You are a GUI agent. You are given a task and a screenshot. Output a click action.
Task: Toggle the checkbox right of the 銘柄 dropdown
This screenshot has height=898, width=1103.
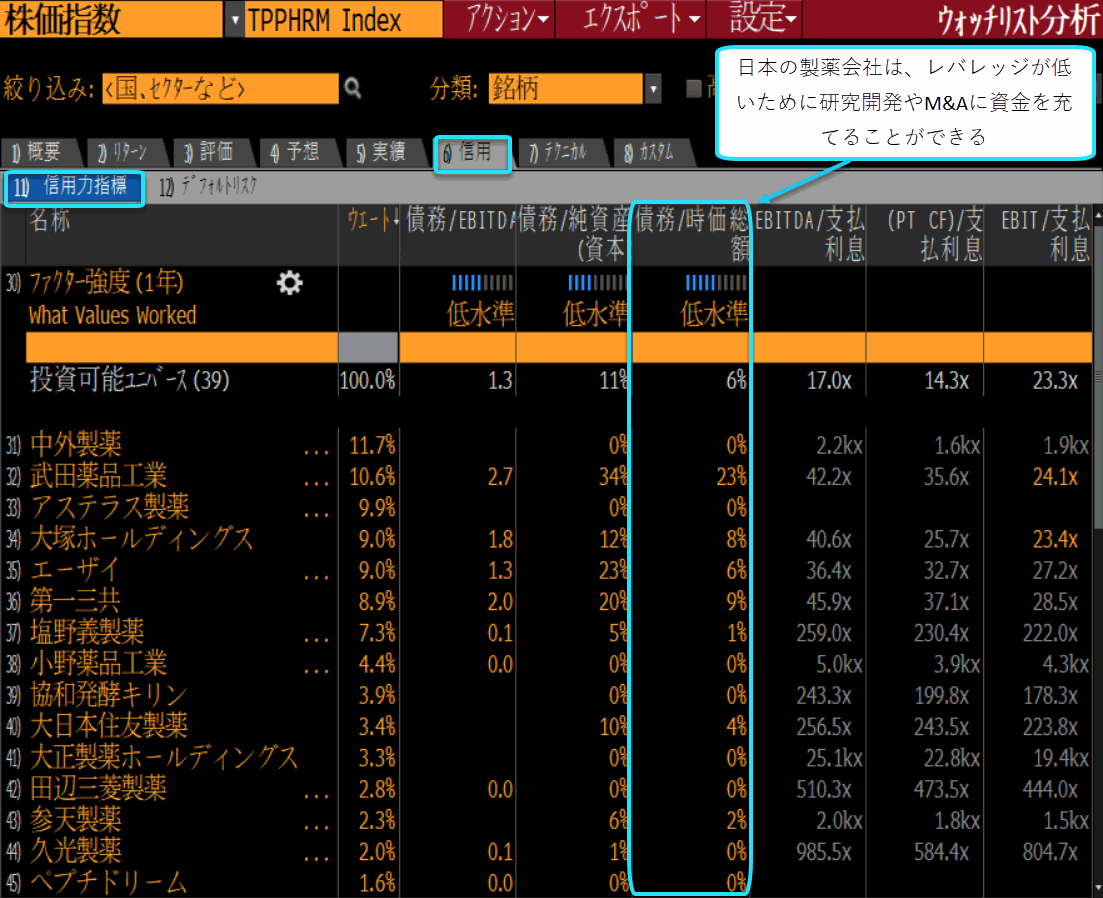694,88
